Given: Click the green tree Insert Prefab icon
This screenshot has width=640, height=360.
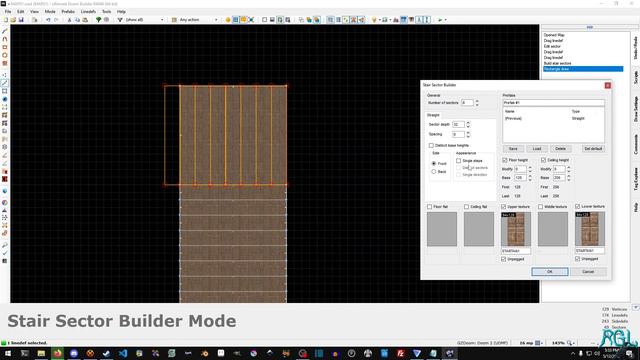Looking at the screenshot, I should coord(98,20).
